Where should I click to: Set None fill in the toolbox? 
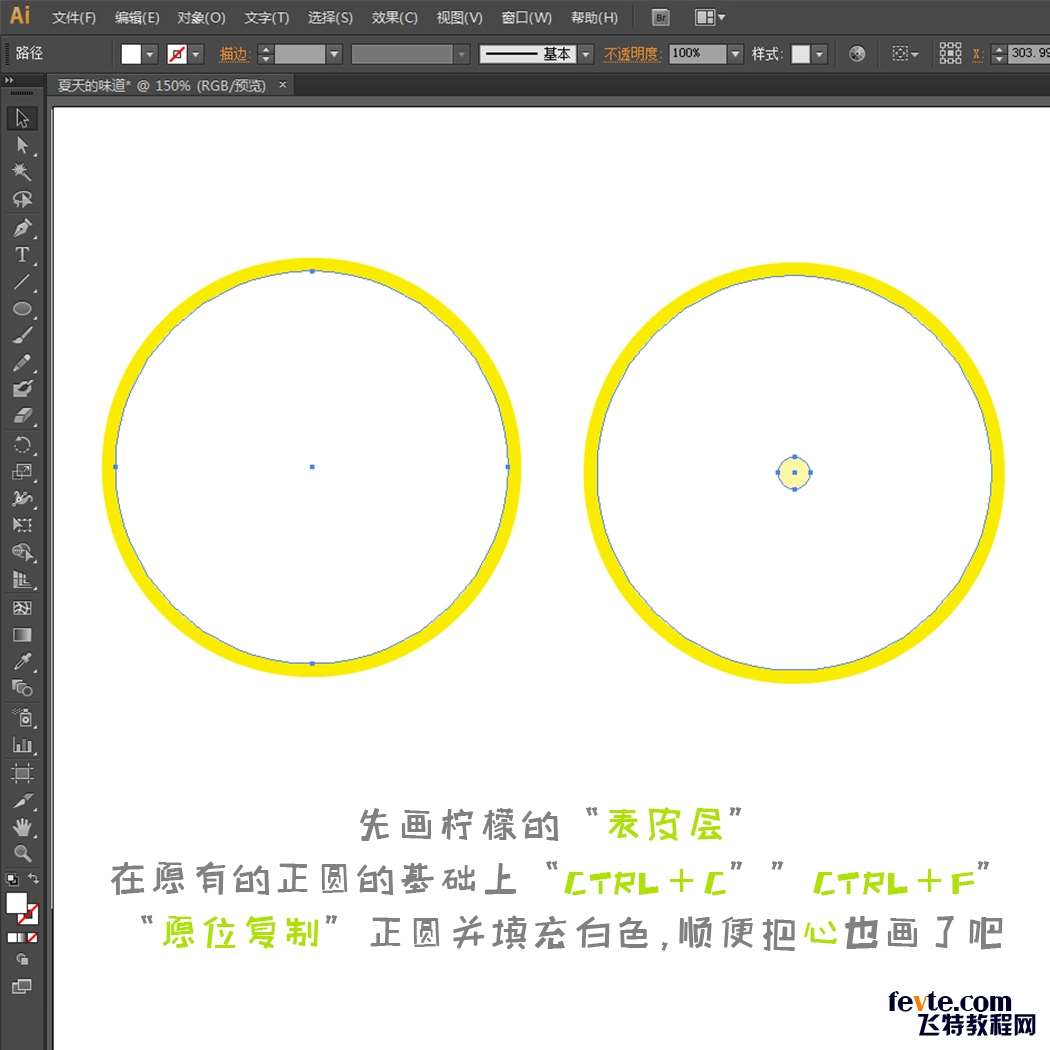(32, 938)
